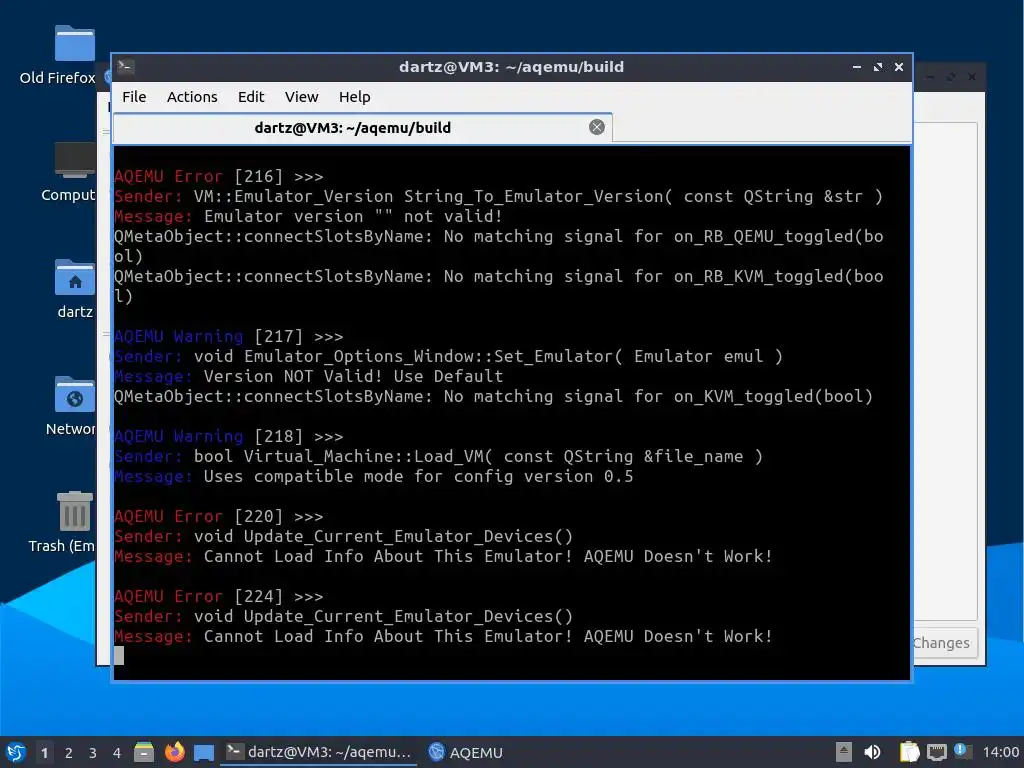
Task: Launch Firefox from taskbar
Action: [x=174, y=752]
